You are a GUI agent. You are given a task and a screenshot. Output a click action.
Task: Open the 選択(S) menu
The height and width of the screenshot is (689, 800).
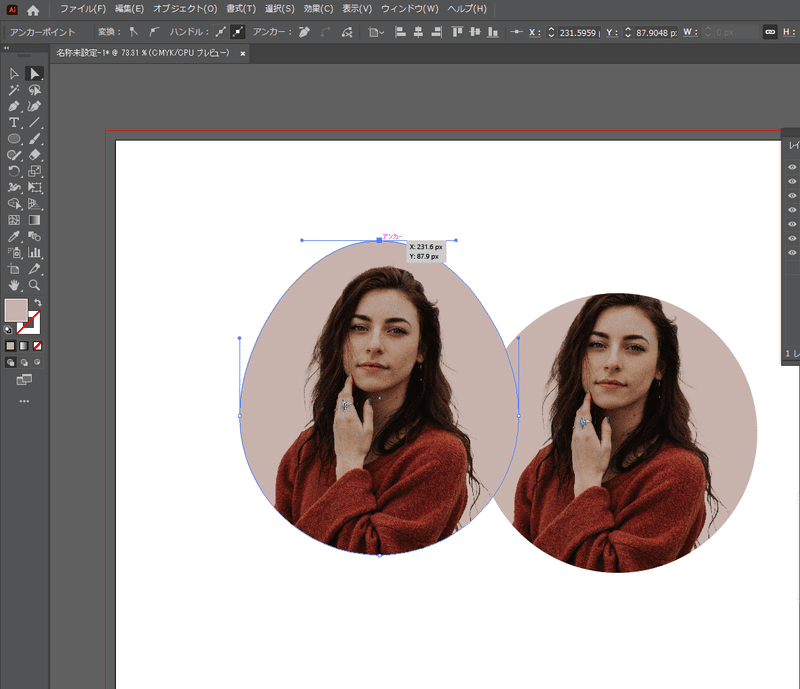280,9
